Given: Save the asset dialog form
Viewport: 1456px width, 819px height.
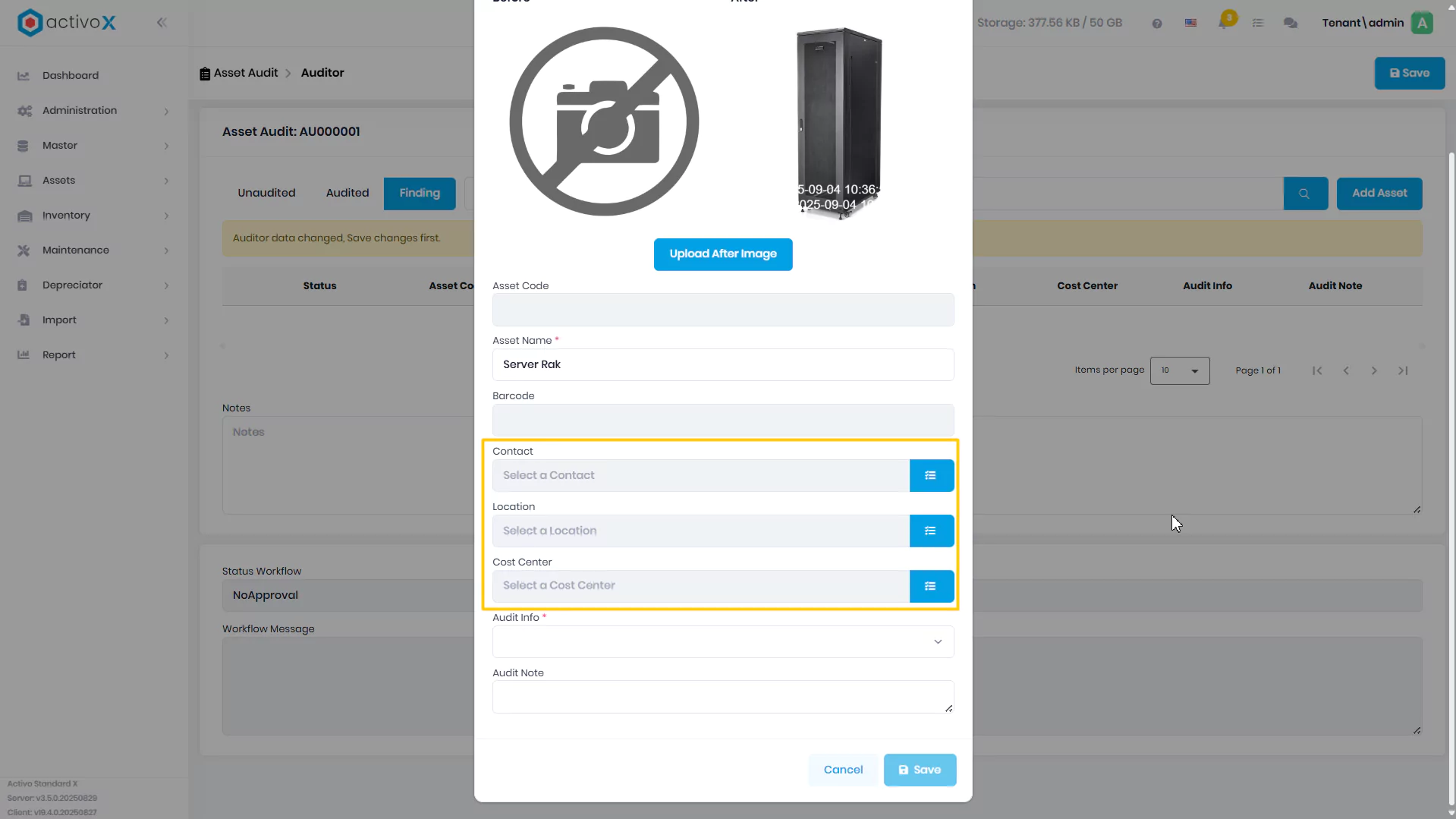Looking at the screenshot, I should pyautogui.click(x=920, y=770).
